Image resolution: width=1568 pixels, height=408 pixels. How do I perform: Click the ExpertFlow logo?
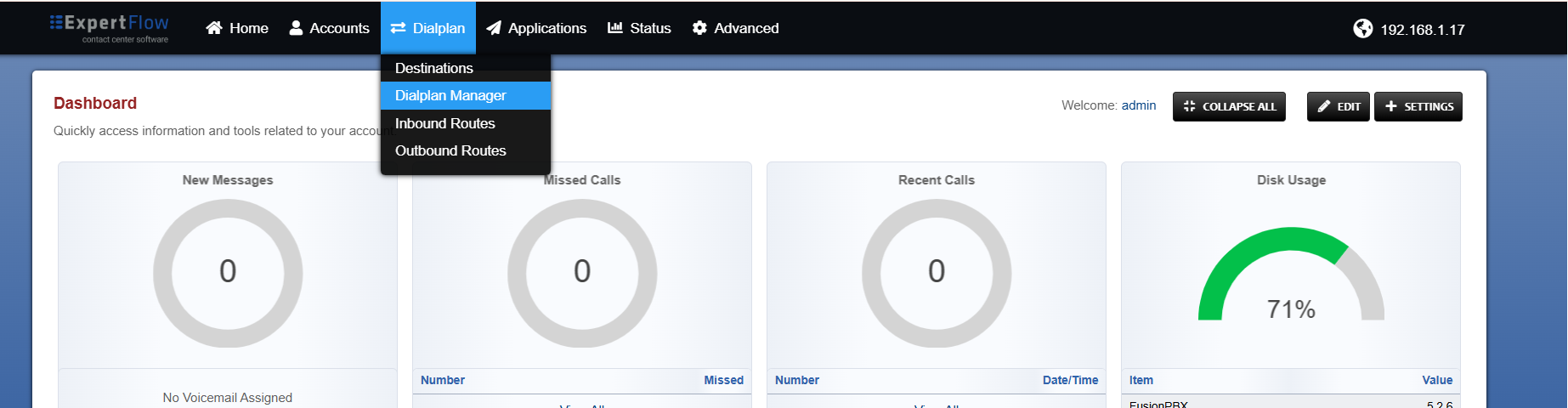[109, 28]
